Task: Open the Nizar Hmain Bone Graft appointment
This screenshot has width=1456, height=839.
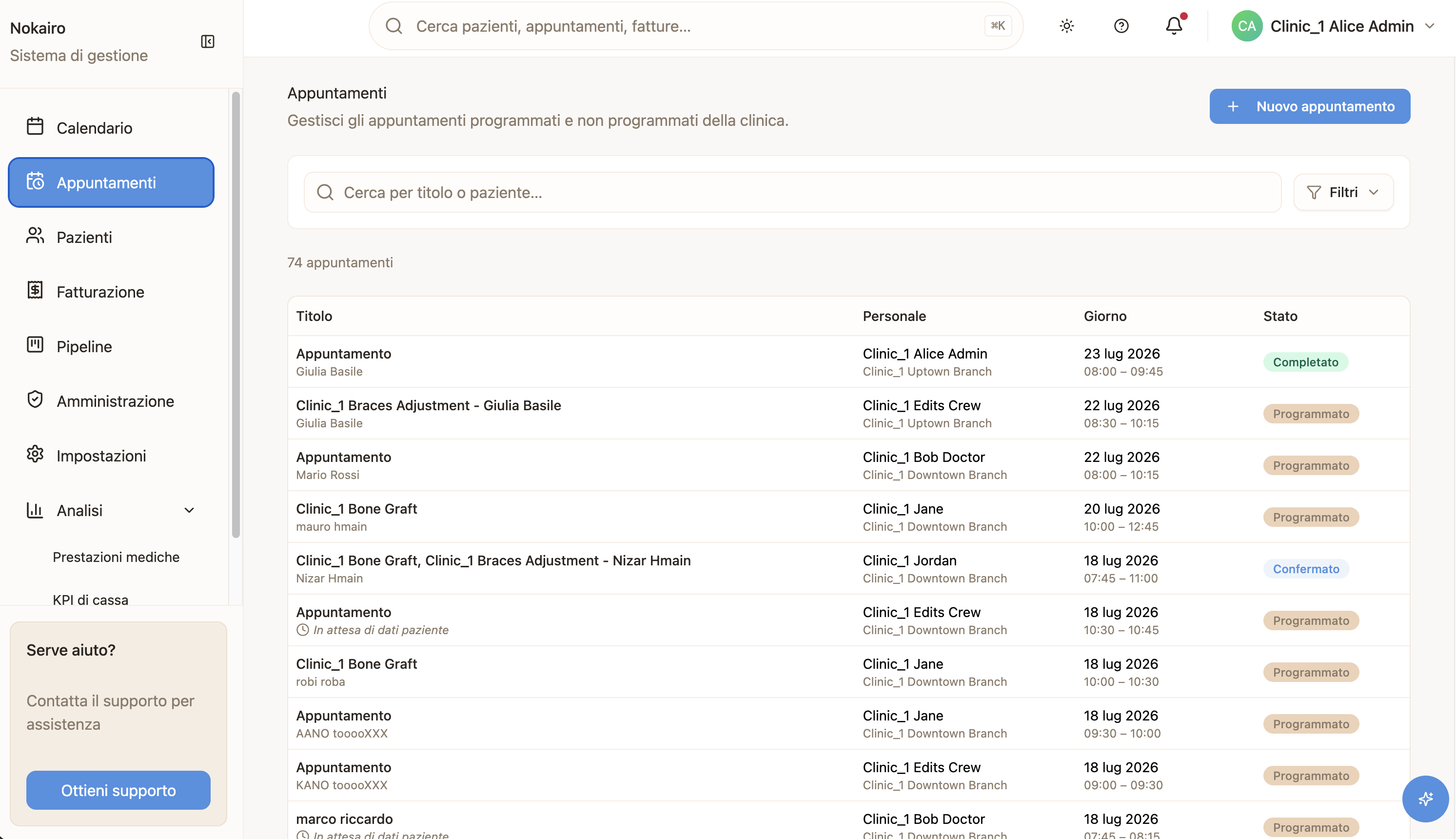Action: coord(848,569)
